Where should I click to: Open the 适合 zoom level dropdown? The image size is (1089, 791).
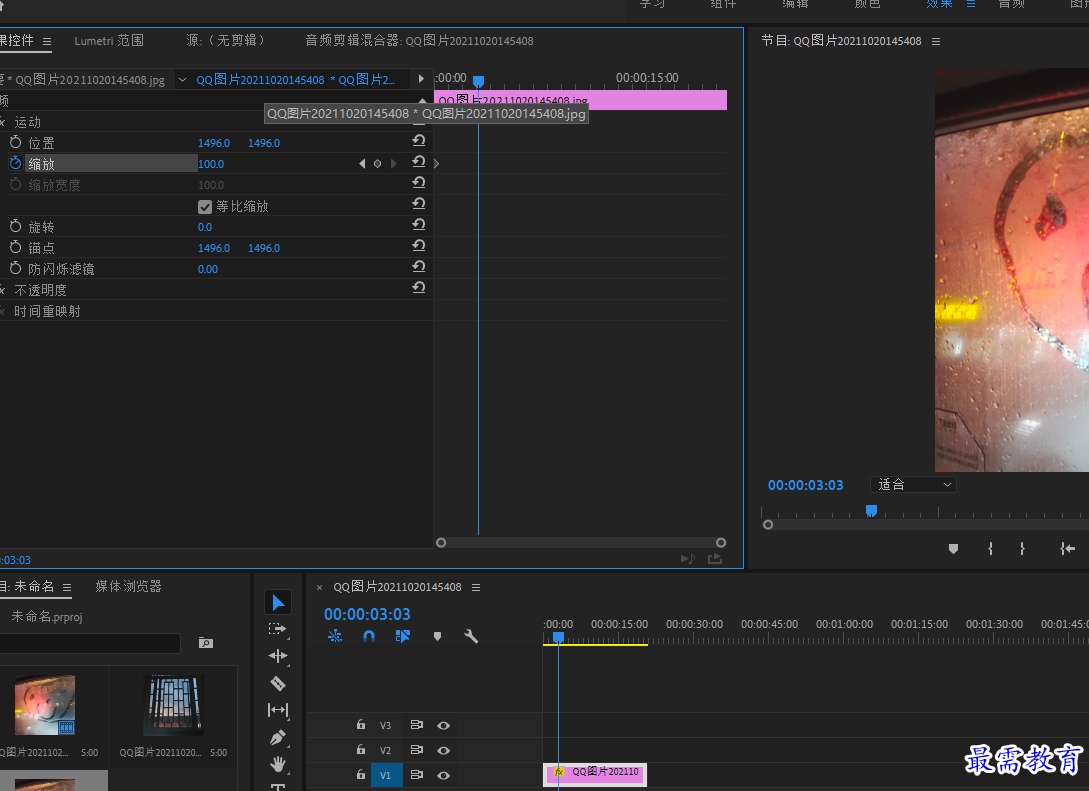pyautogui.click(x=913, y=485)
